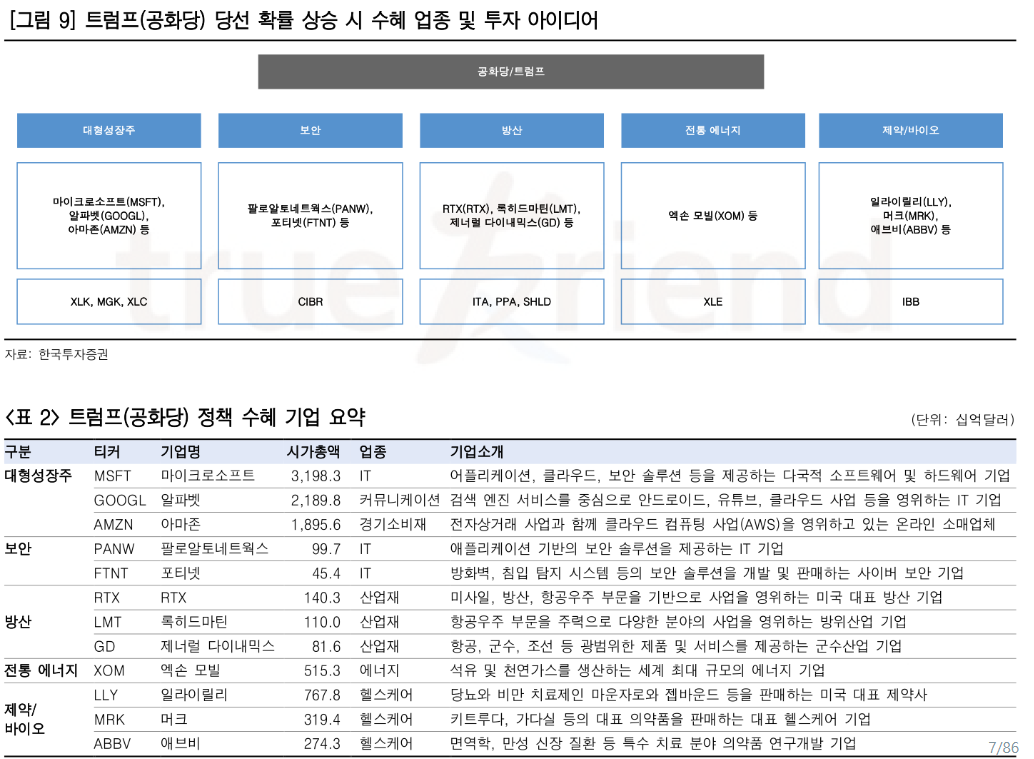Click the 커뮤니케이션 sector cell
The width and height of the screenshot is (1034, 759).
[400, 501]
